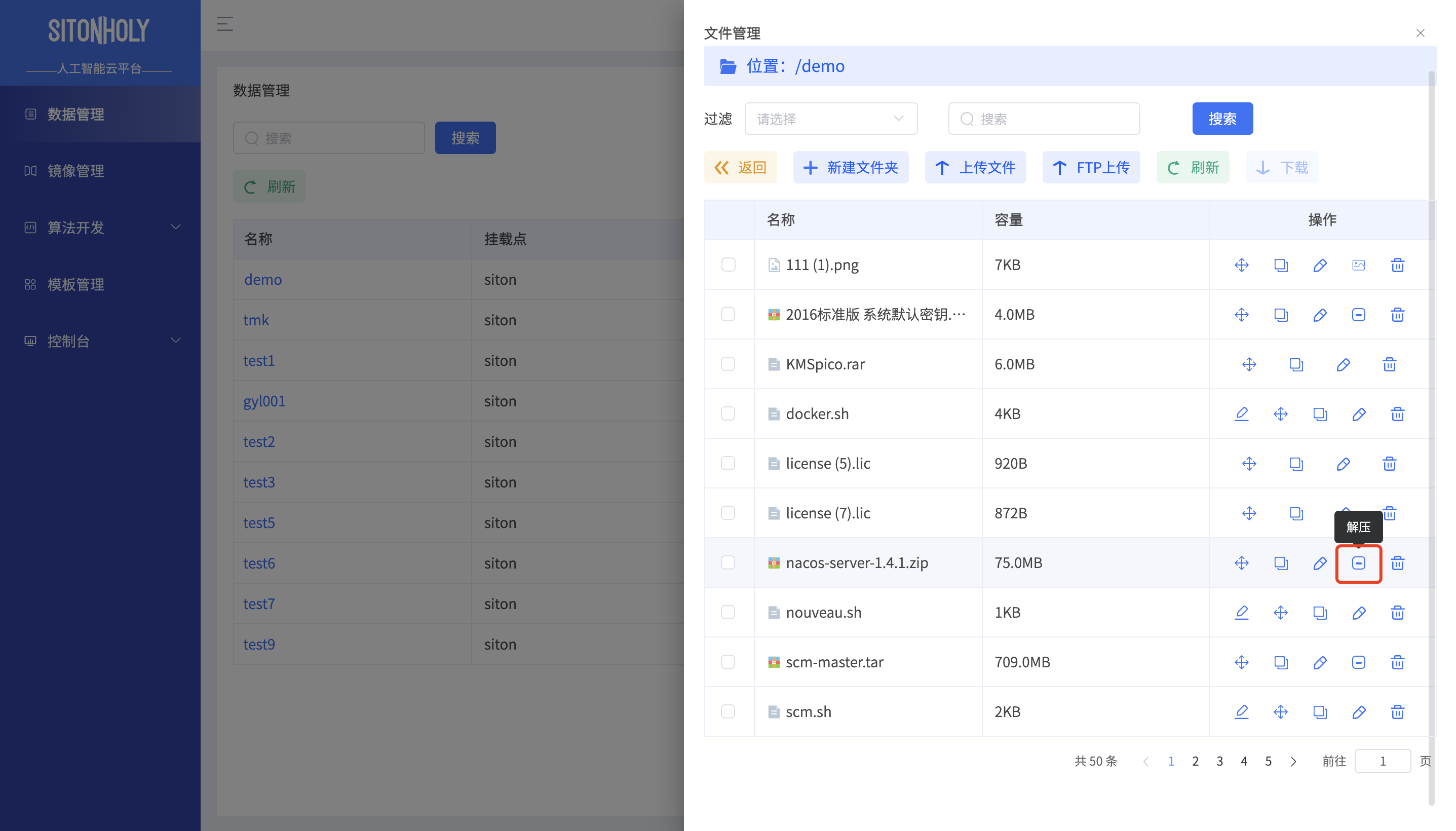Open the edit icon for docker.sh

click(x=1242, y=414)
